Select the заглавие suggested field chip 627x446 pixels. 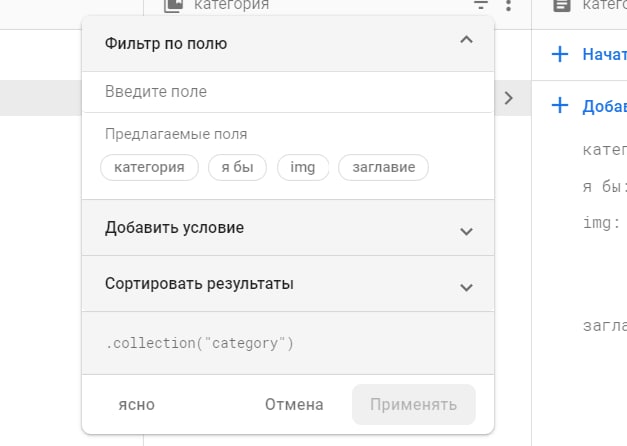tap(383, 168)
